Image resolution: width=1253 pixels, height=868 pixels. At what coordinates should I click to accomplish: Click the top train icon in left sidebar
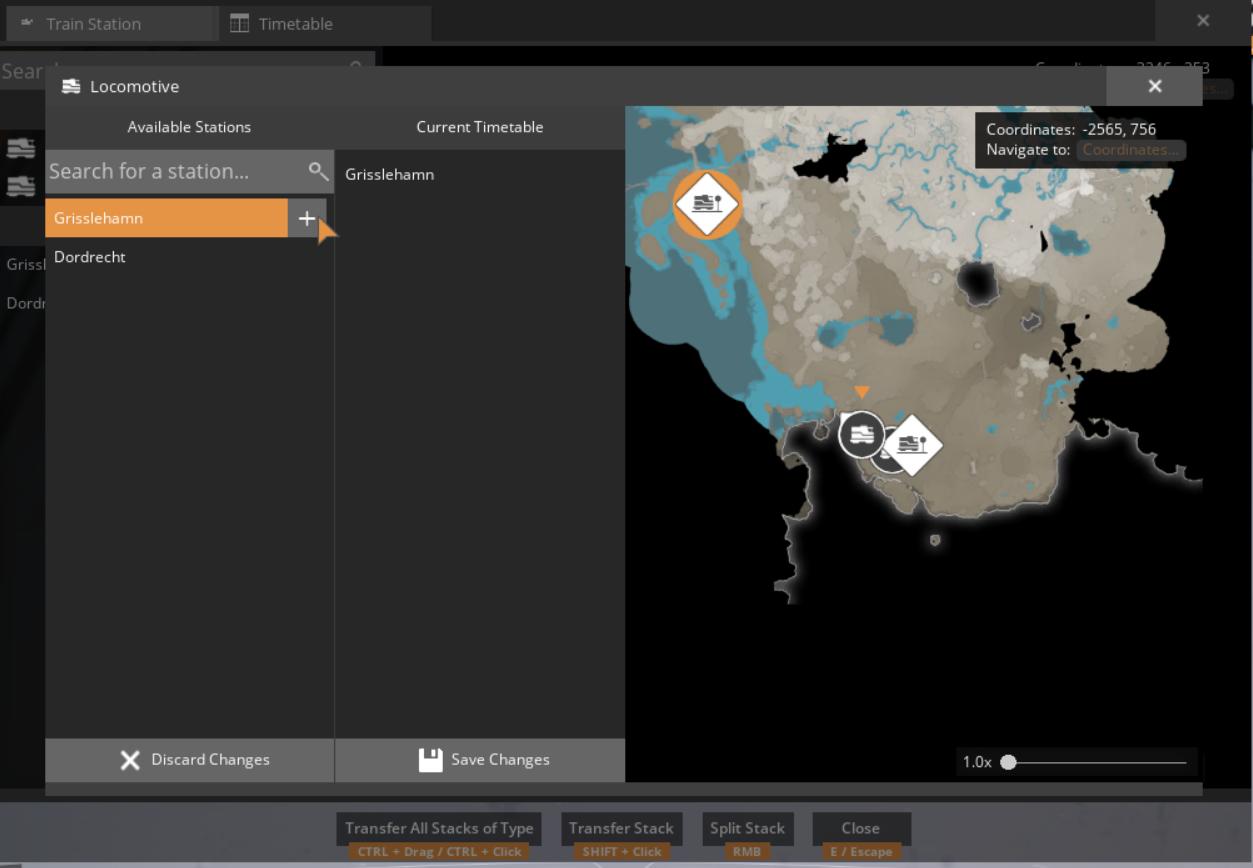(x=21, y=148)
